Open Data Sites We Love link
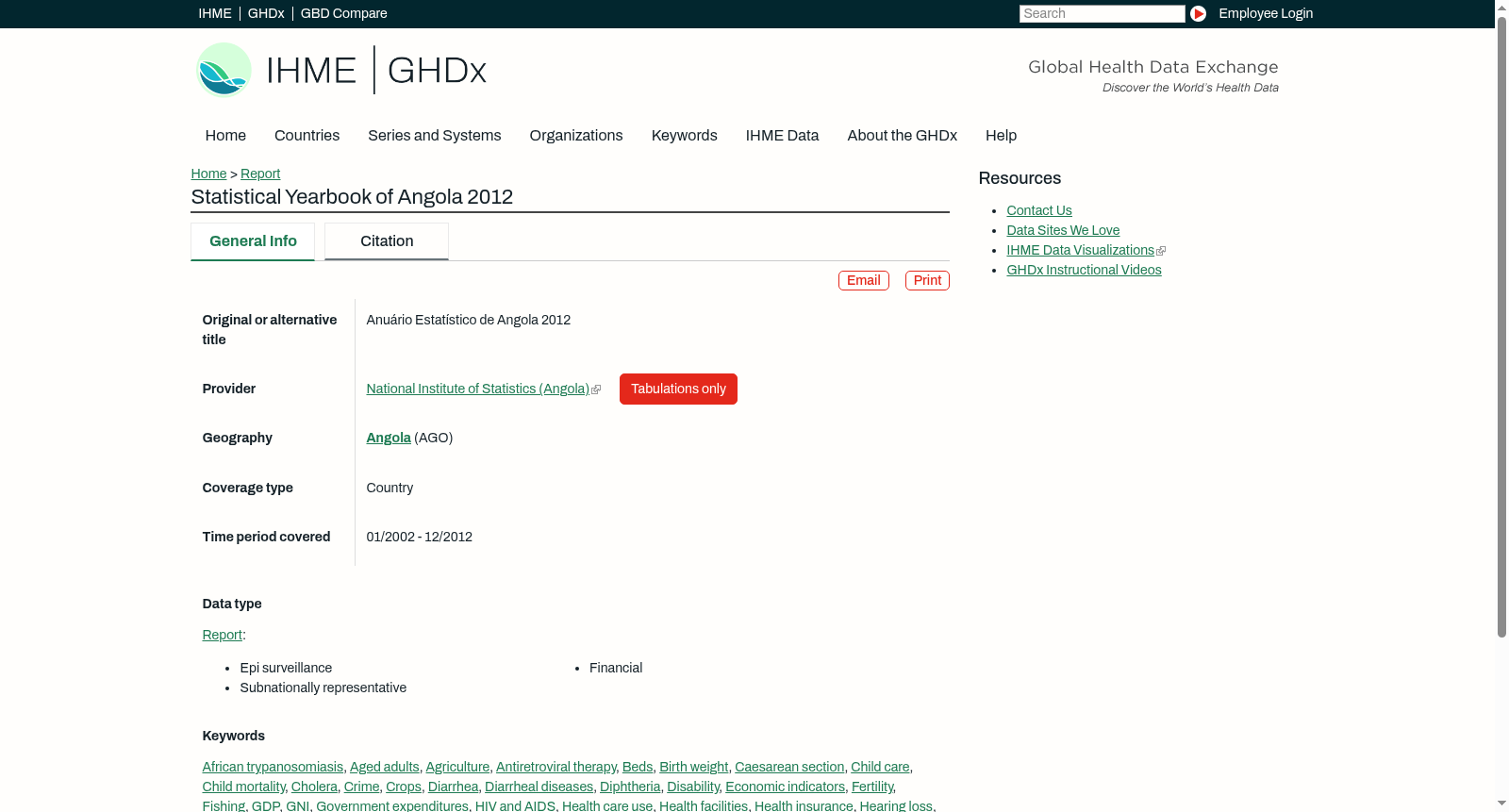Viewport: 1509px width, 812px height. pyautogui.click(x=1063, y=230)
